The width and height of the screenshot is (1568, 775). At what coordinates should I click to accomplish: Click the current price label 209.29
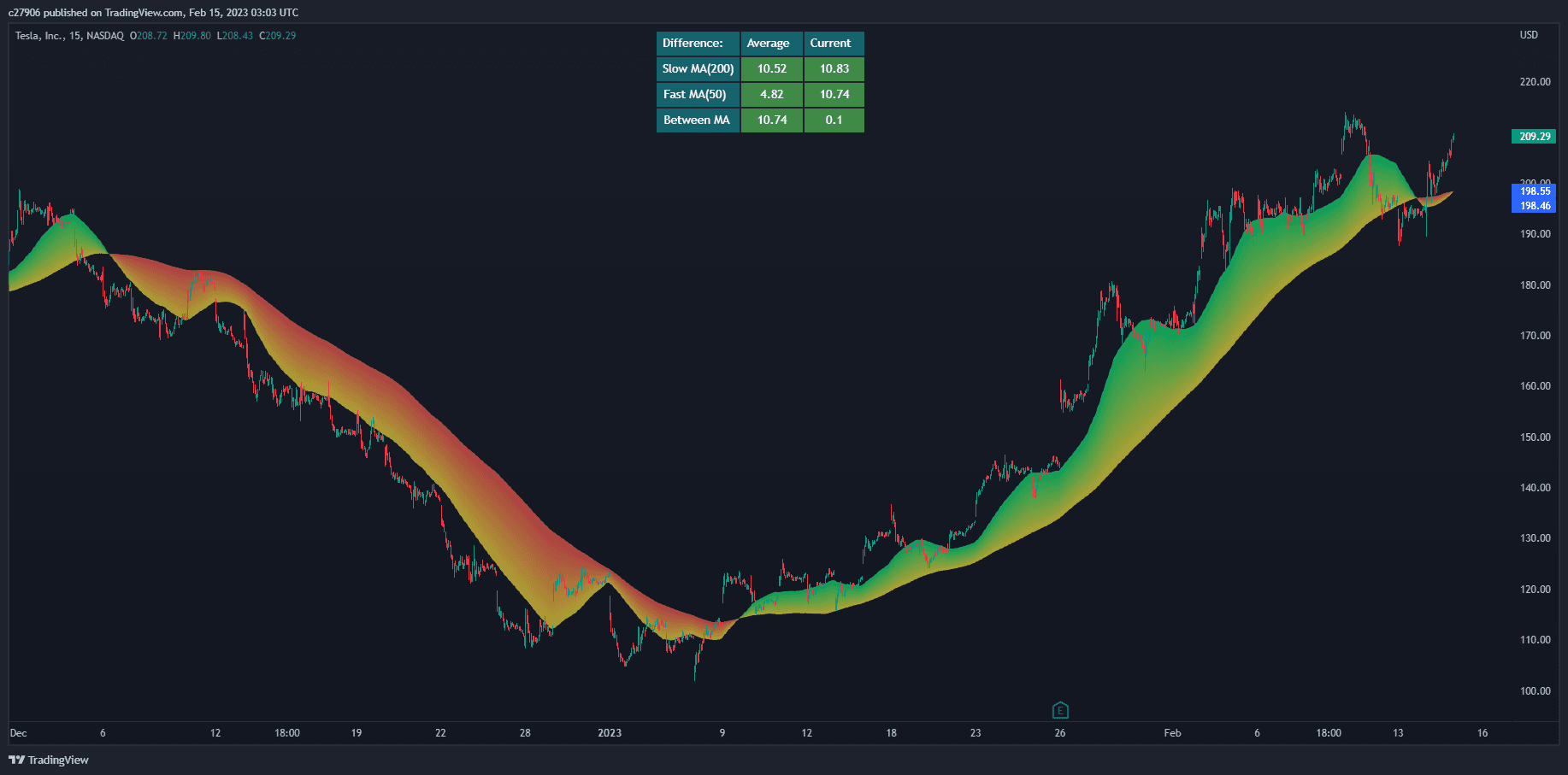[1535, 136]
